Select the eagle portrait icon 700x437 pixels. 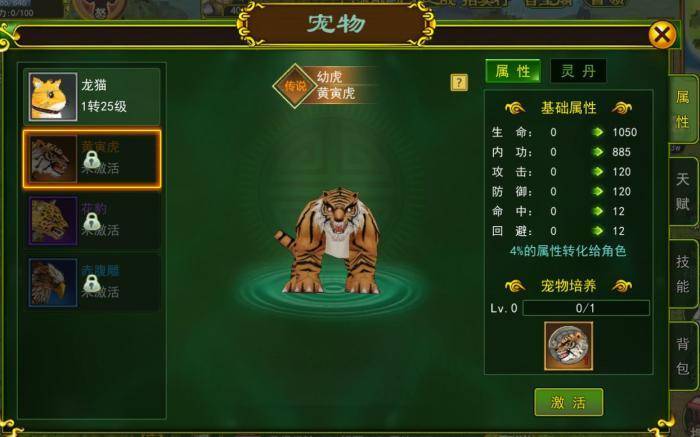[53, 283]
